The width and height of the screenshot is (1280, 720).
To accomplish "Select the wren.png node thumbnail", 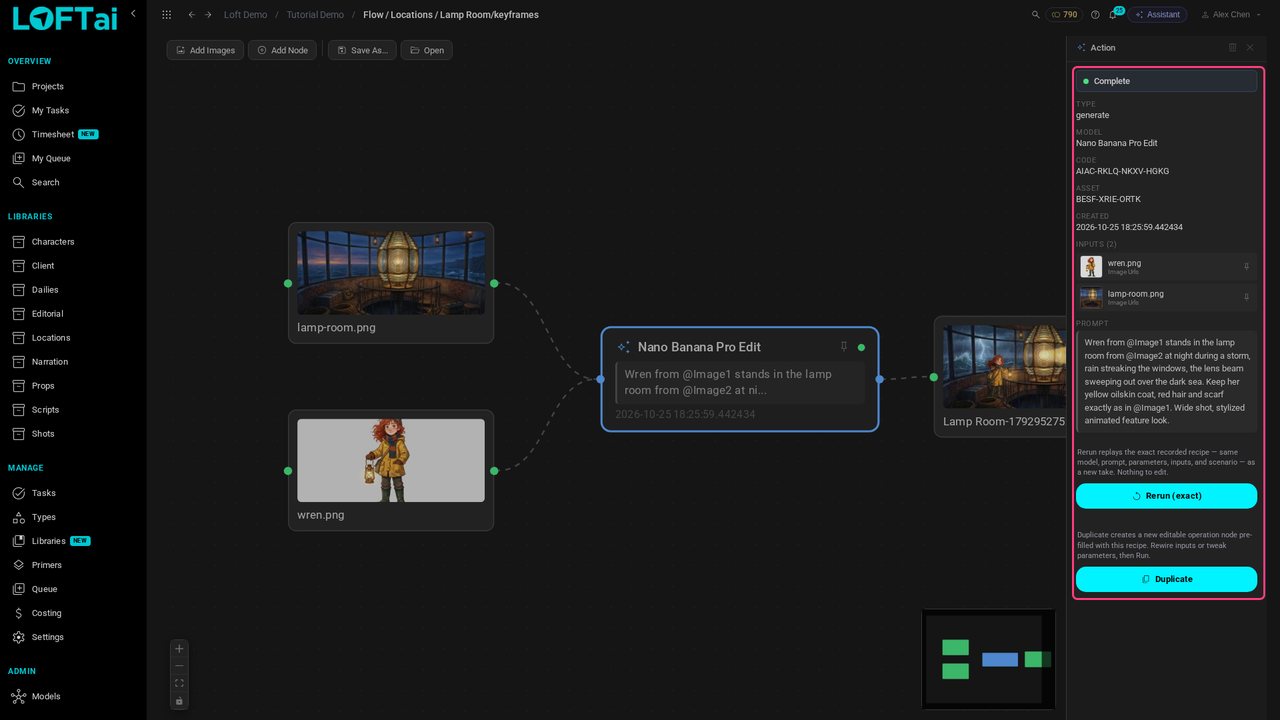I will pos(391,460).
